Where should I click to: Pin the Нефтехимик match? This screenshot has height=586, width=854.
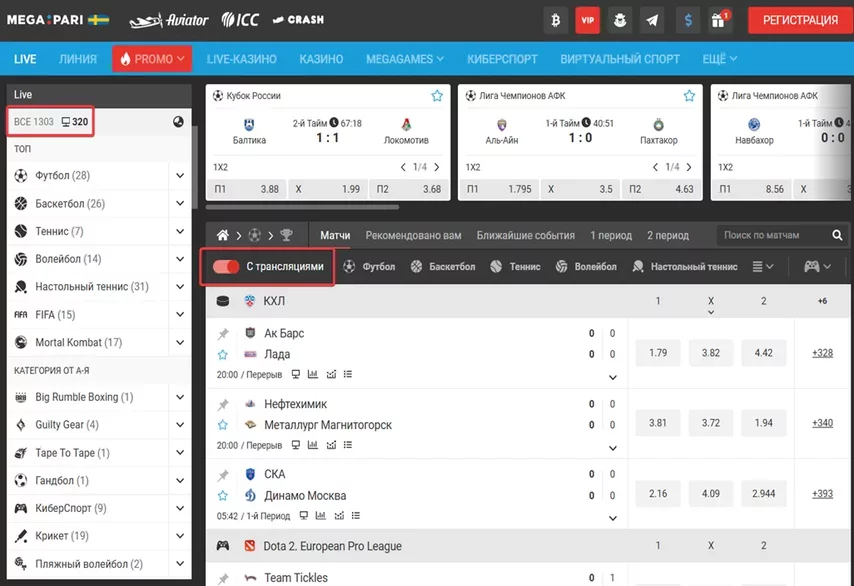223,405
